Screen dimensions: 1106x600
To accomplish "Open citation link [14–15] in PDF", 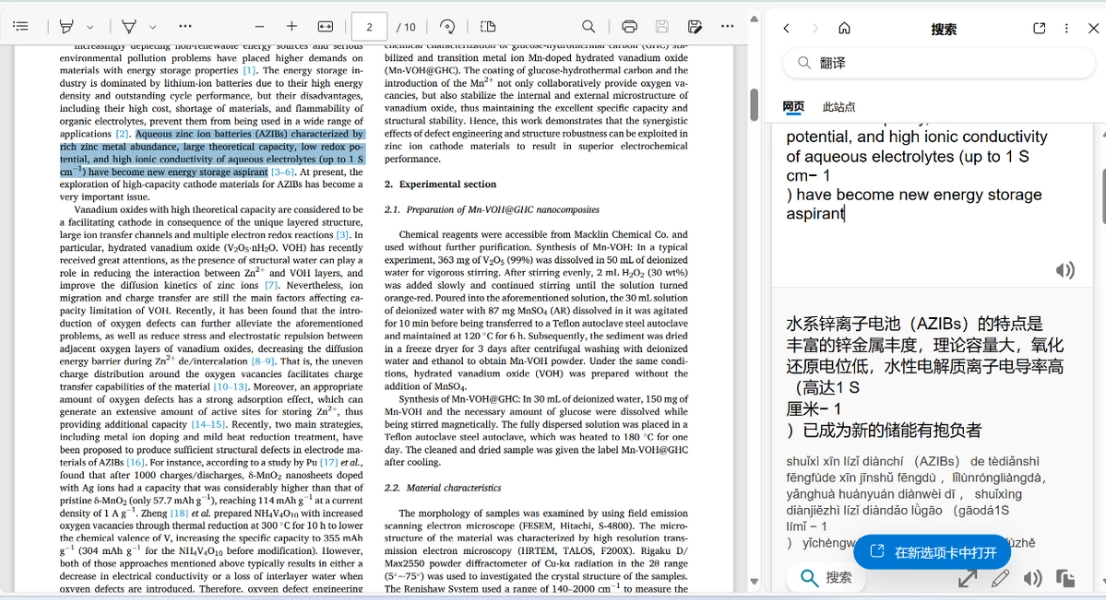I will click(209, 424).
